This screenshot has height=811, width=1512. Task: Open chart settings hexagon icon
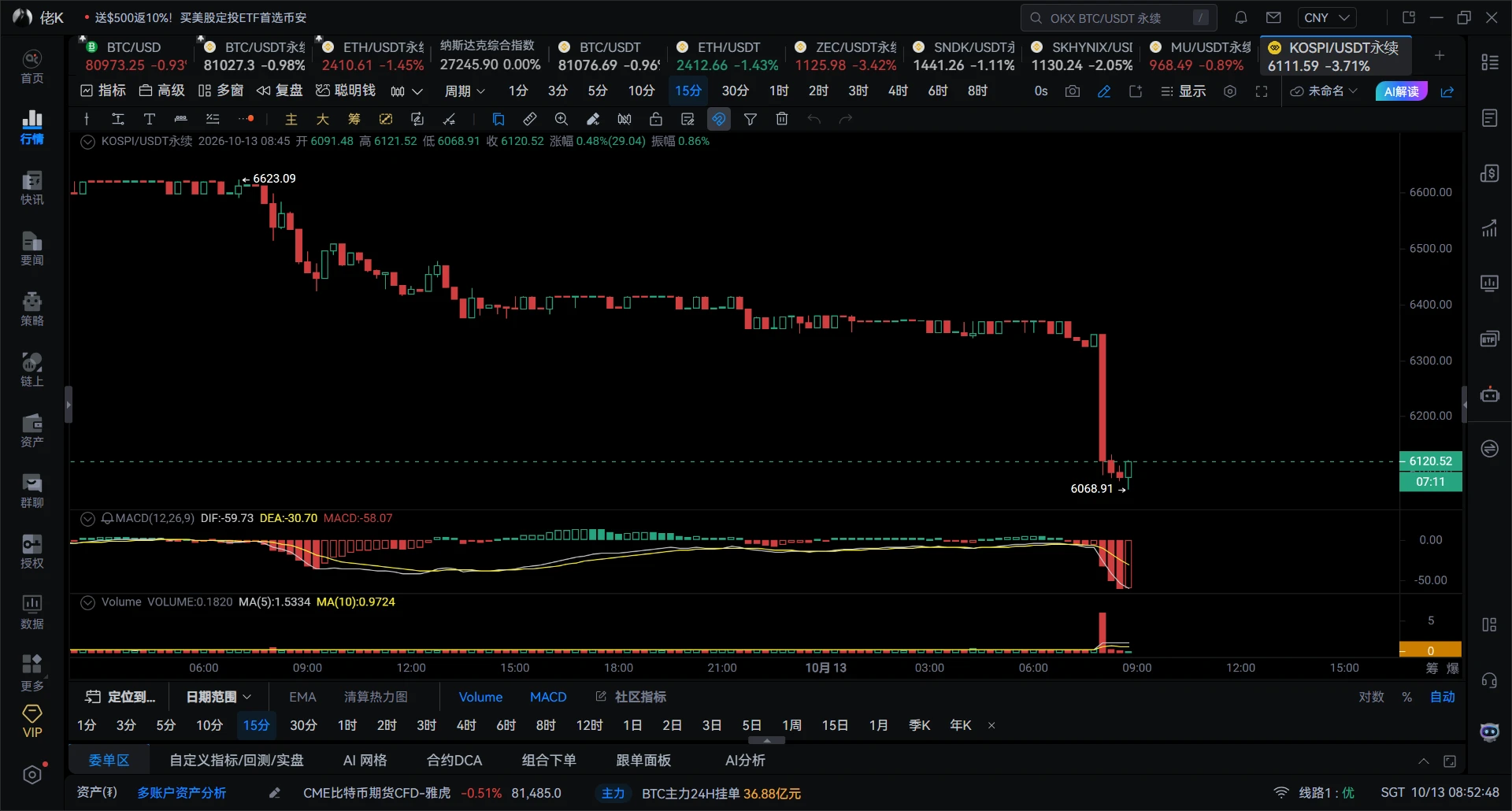point(1230,91)
